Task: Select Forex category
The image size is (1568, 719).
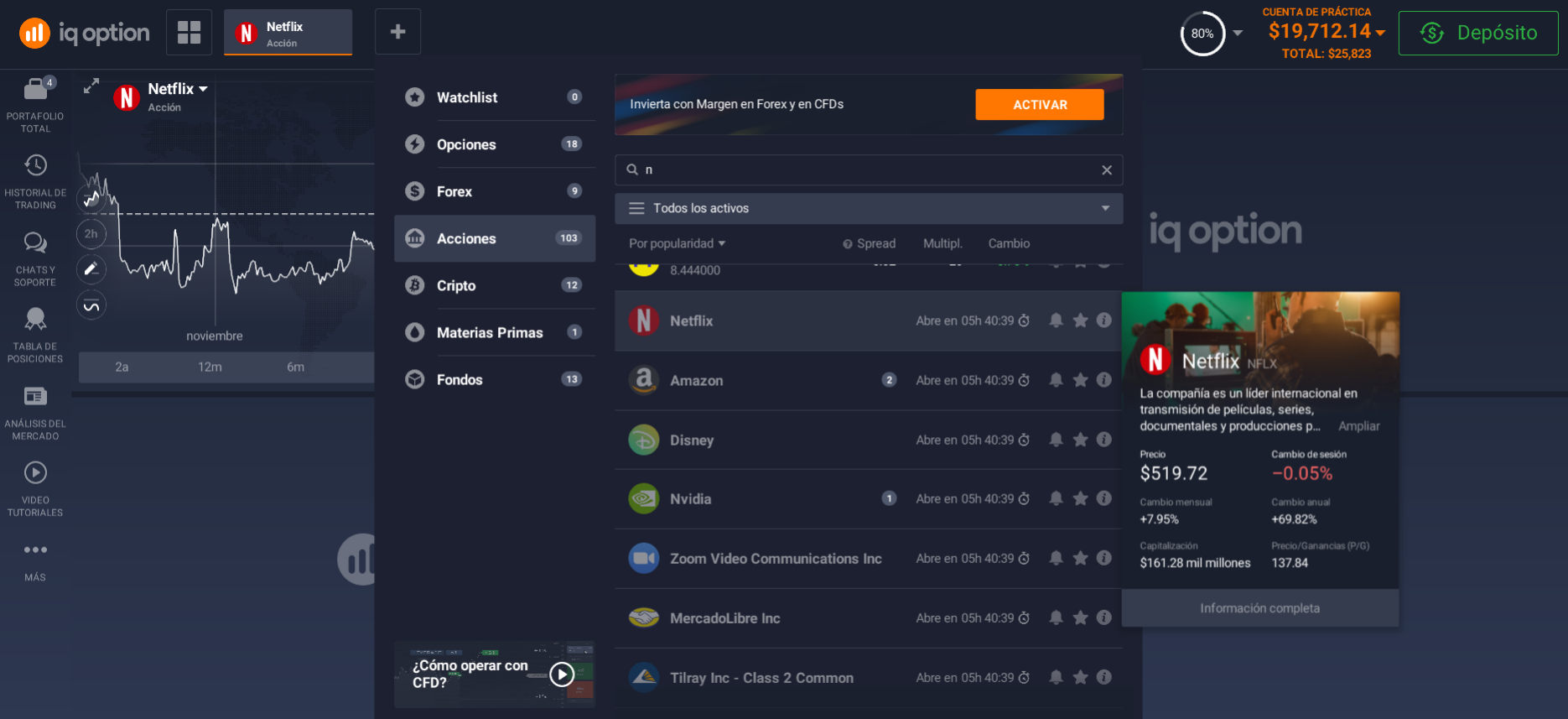Action: tap(495, 191)
